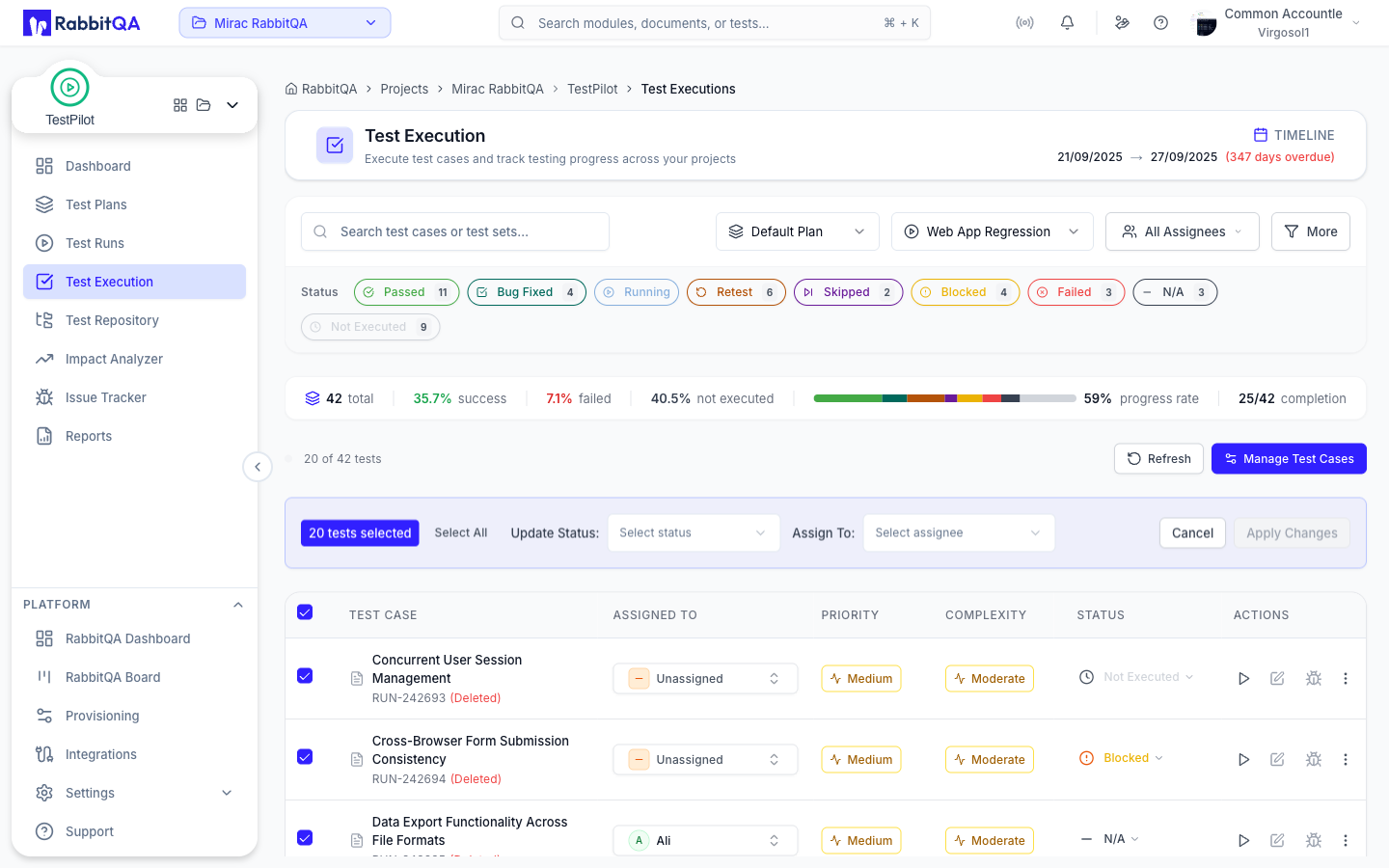The image size is (1389, 868).
Task: Click the grid view icon in TestPilot card
Action: [180, 105]
